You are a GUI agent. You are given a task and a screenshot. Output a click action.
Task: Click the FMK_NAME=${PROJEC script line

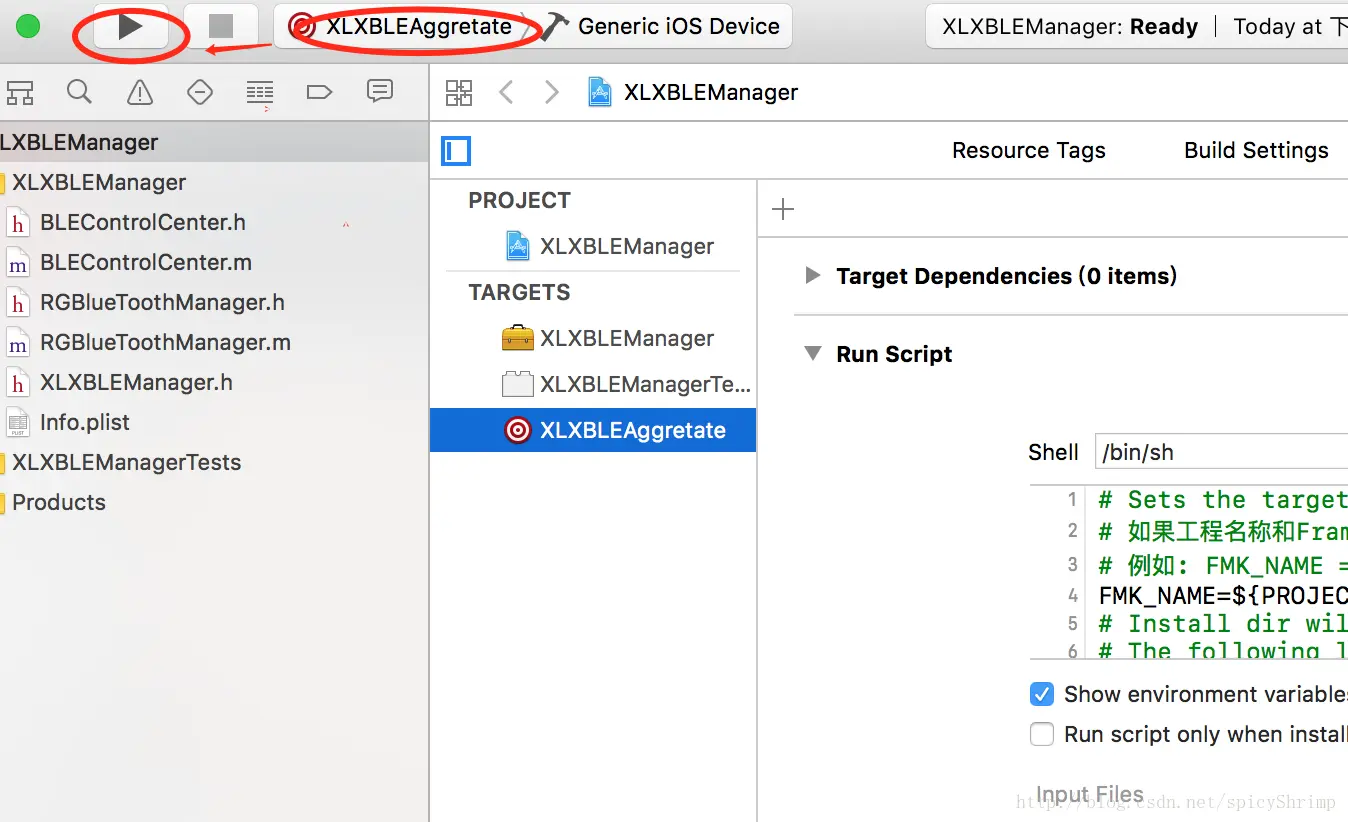pos(1222,596)
